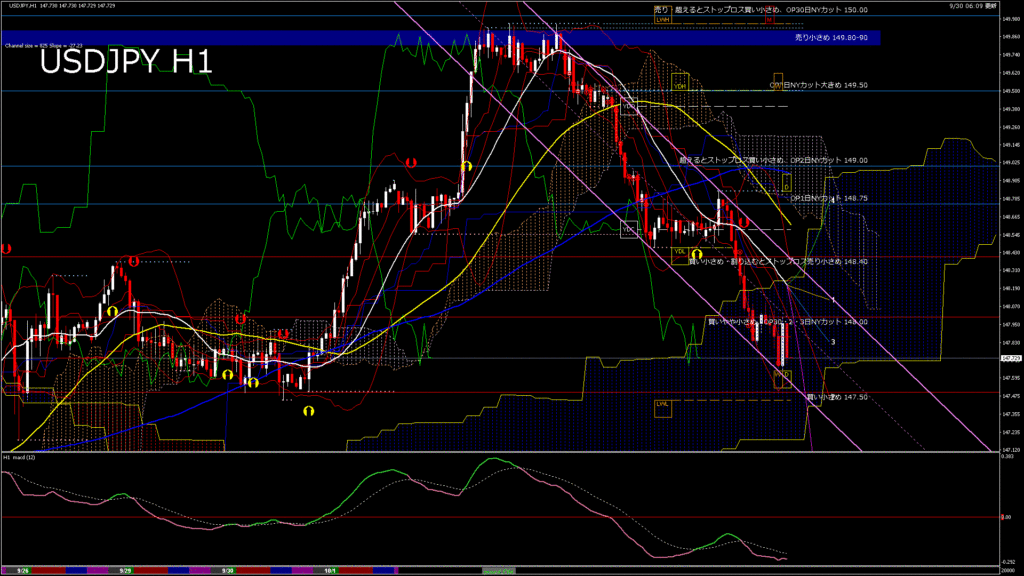This screenshot has height=576, width=1024.
Task: Click the H1 macd (12) indicator label
Action: 21,456
